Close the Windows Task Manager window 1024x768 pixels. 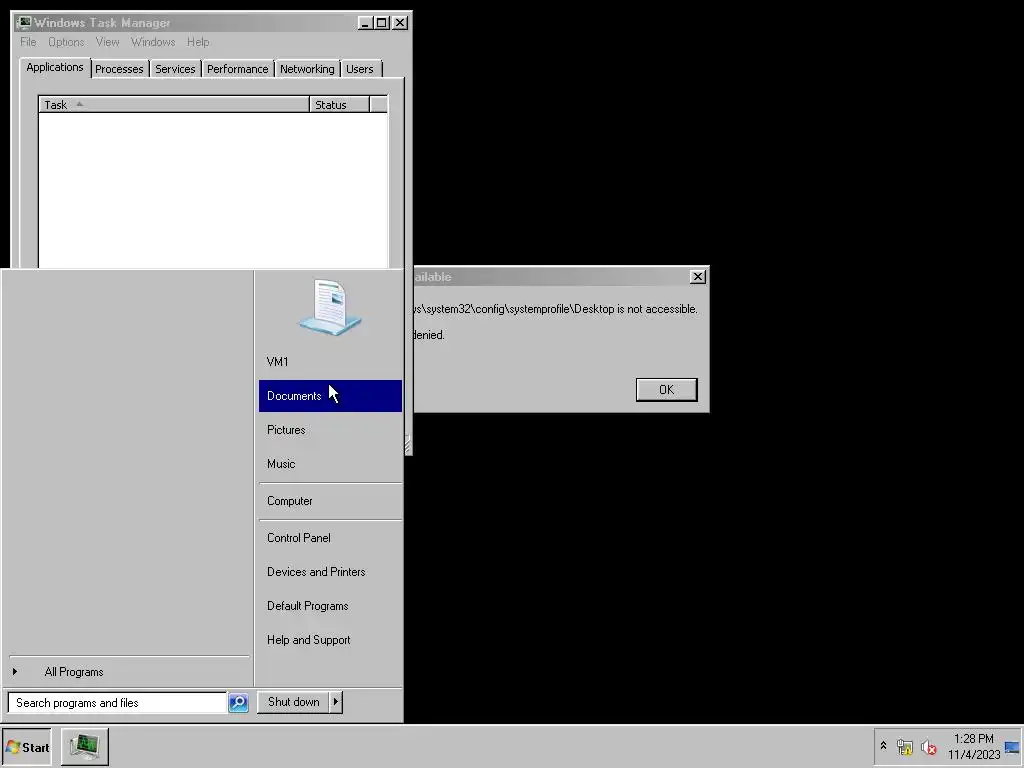(400, 23)
